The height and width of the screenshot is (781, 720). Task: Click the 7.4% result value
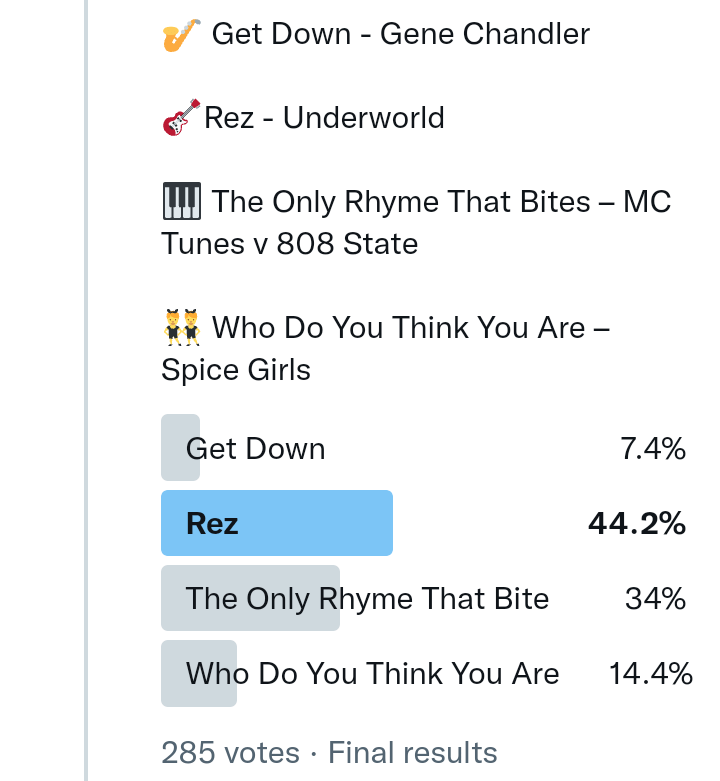tap(653, 449)
